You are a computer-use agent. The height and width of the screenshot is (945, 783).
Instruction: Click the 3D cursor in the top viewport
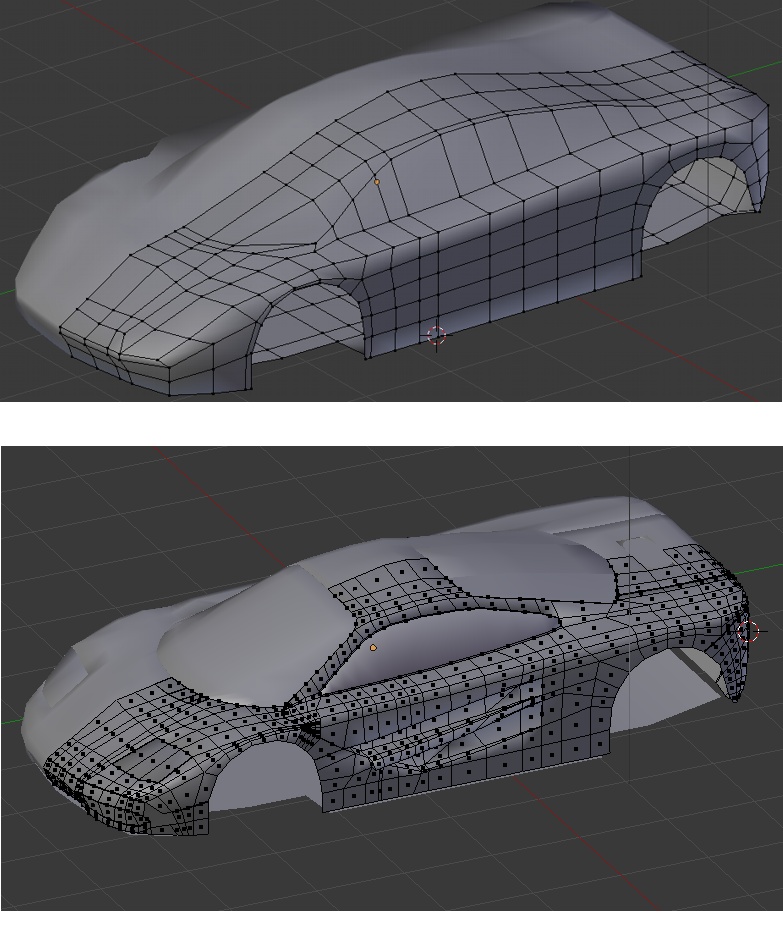click(436, 336)
